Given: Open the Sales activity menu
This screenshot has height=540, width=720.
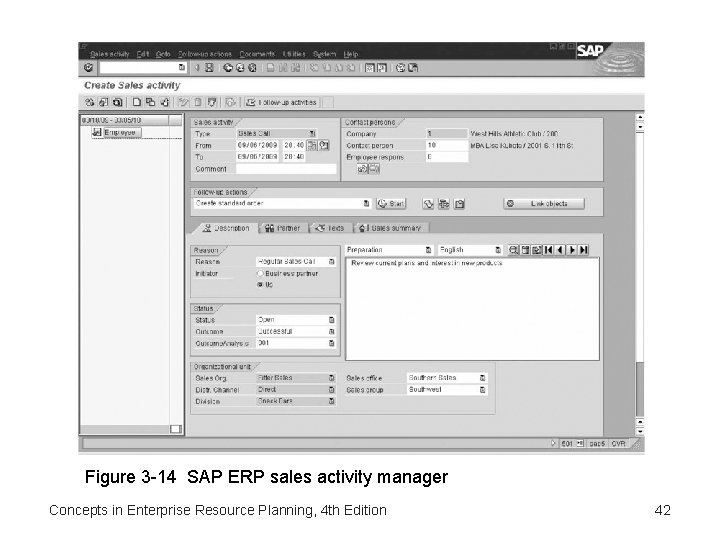Looking at the screenshot, I should (110, 54).
